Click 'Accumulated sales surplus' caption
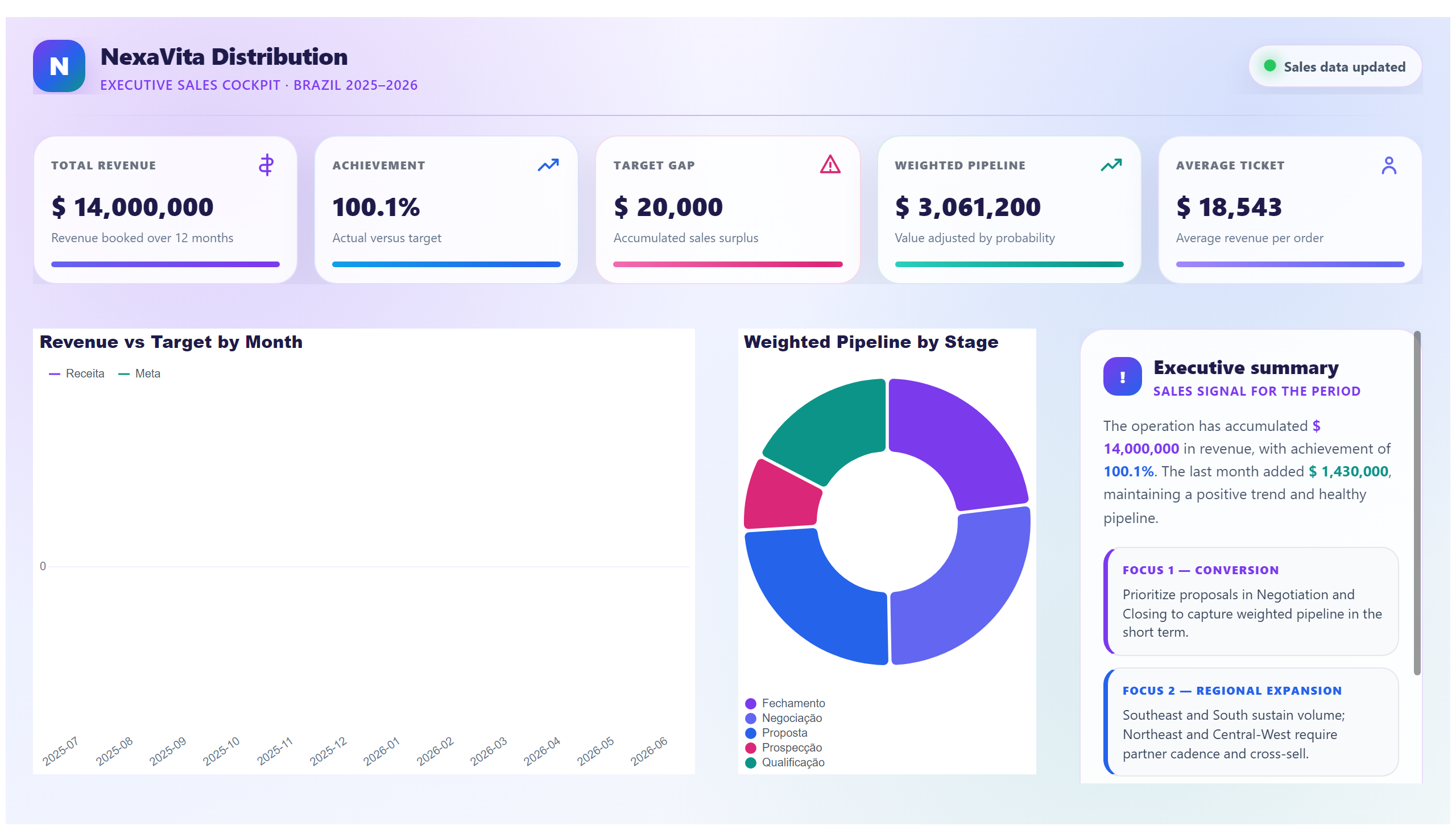The width and height of the screenshot is (1456, 830). [685, 238]
